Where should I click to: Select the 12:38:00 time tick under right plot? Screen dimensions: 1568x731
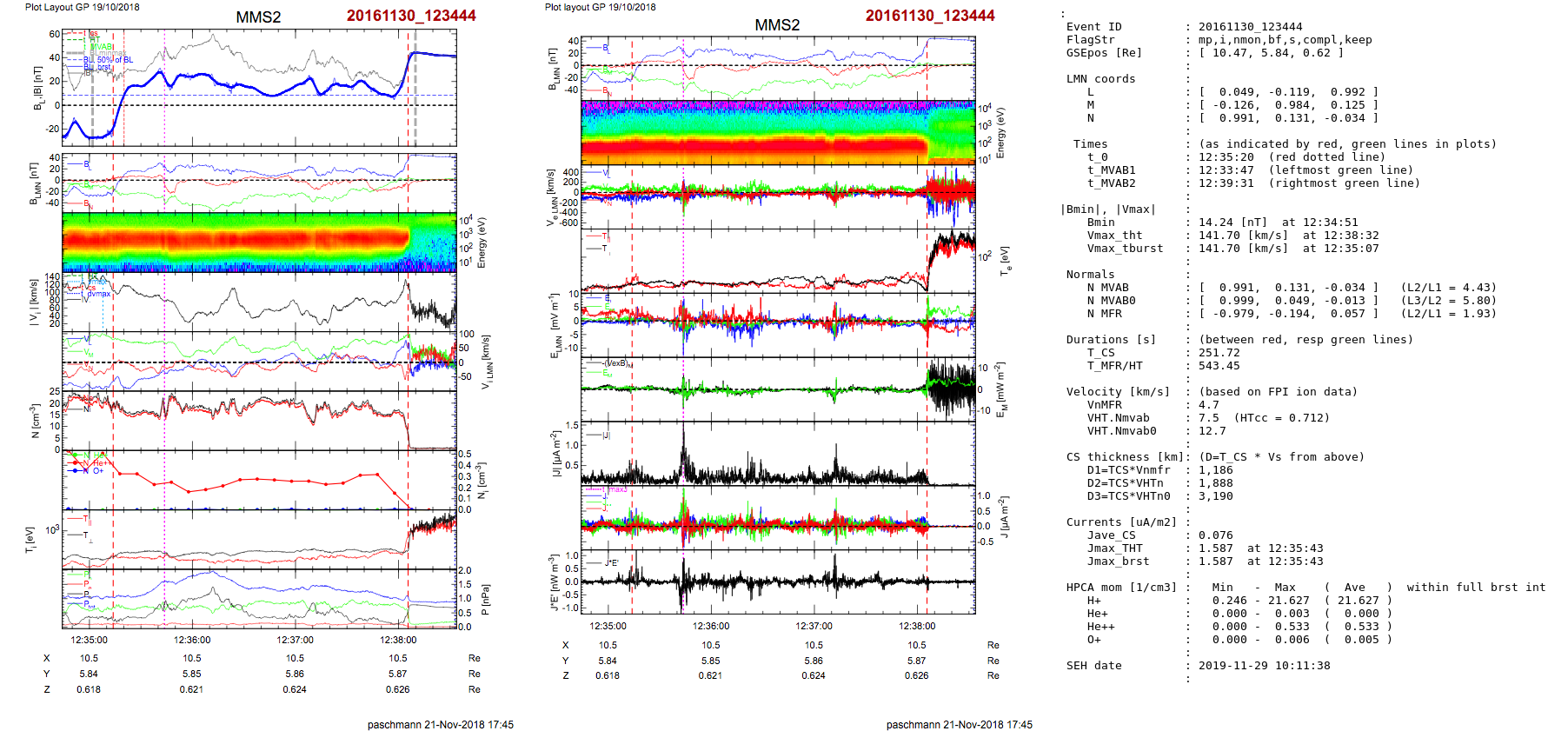click(917, 626)
